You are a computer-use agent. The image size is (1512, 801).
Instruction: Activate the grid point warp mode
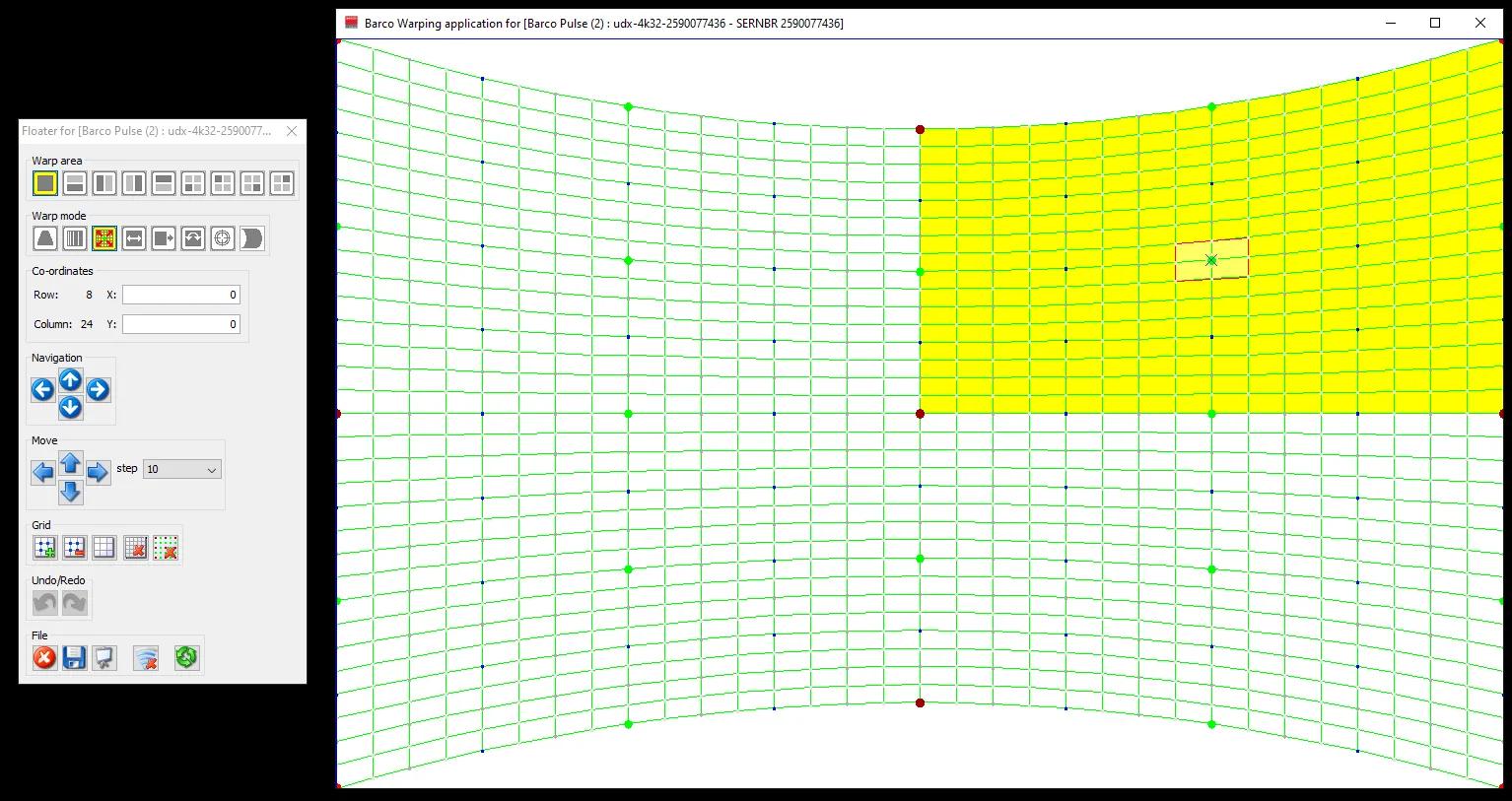pos(104,238)
